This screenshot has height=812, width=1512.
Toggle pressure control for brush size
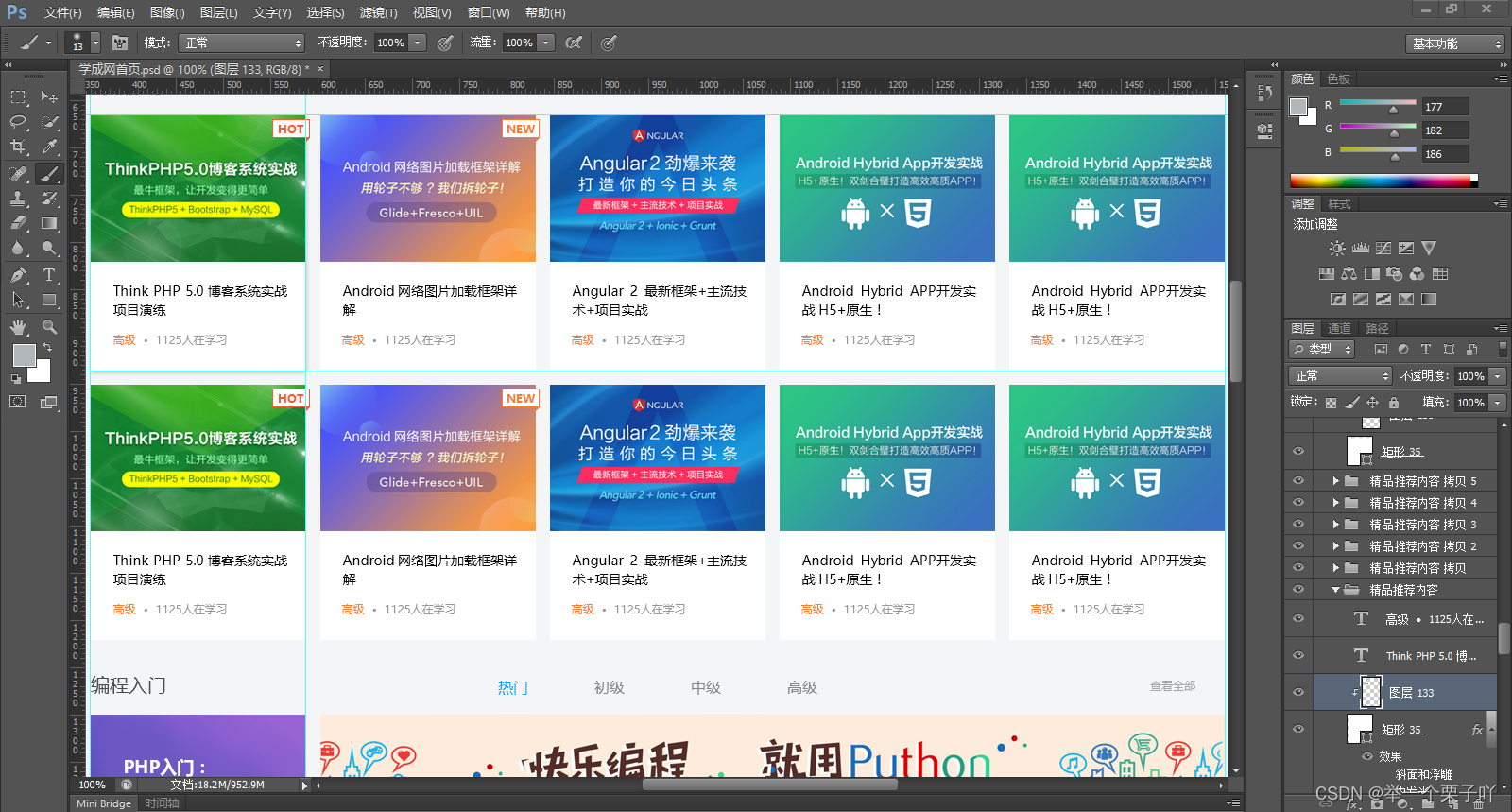coord(610,43)
